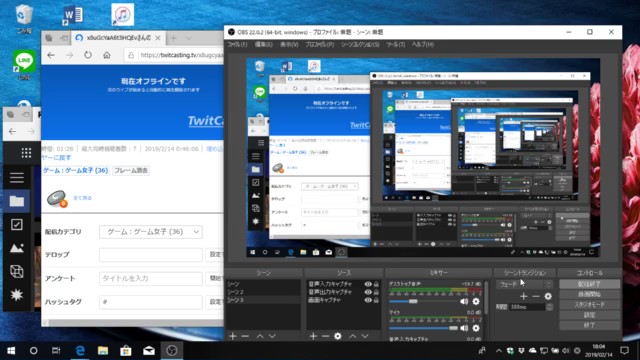Open マイク mixer settings gear
This screenshot has width=640, height=360.
[476, 328]
